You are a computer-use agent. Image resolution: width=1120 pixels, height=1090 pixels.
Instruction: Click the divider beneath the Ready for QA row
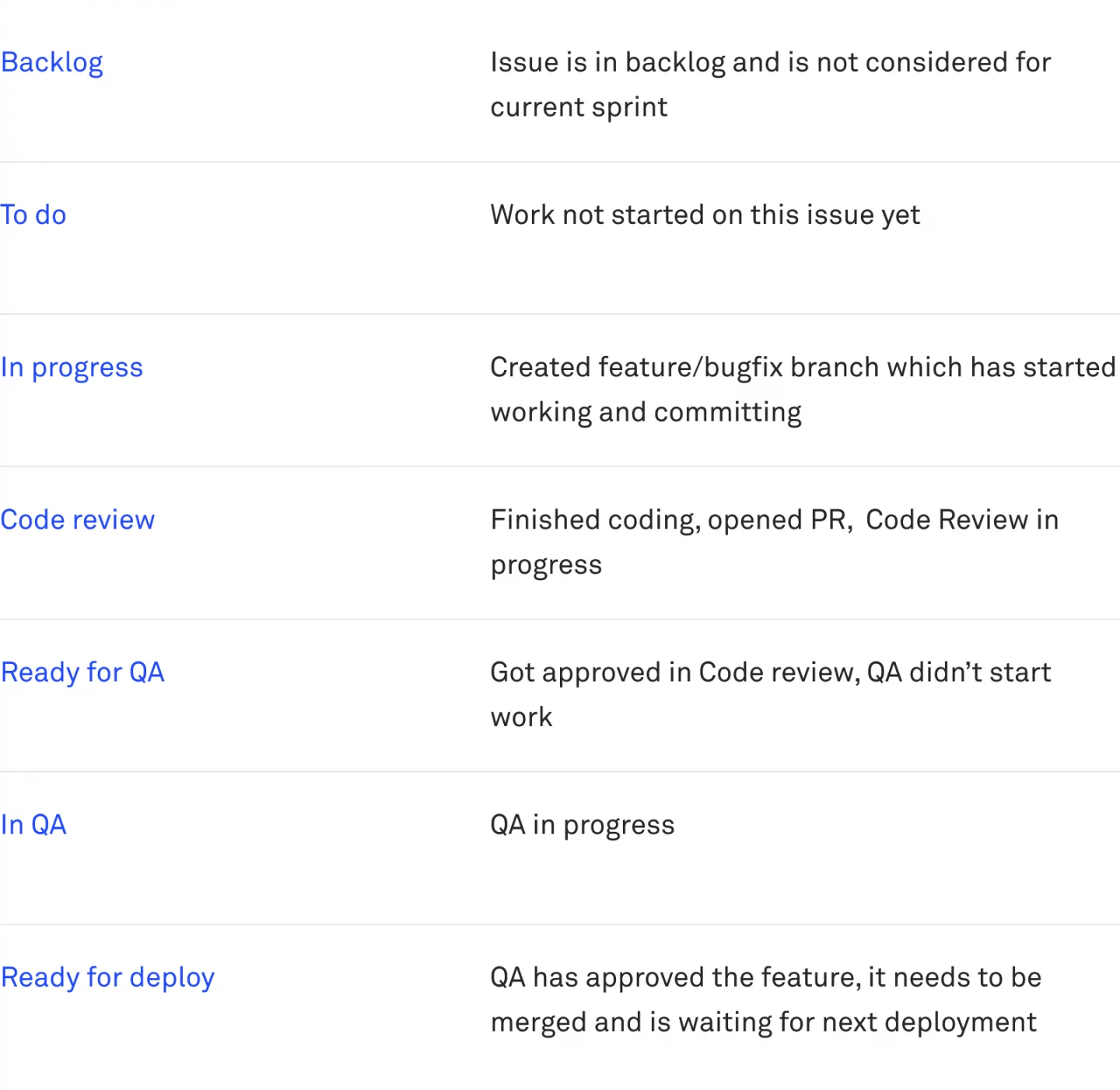(560, 771)
